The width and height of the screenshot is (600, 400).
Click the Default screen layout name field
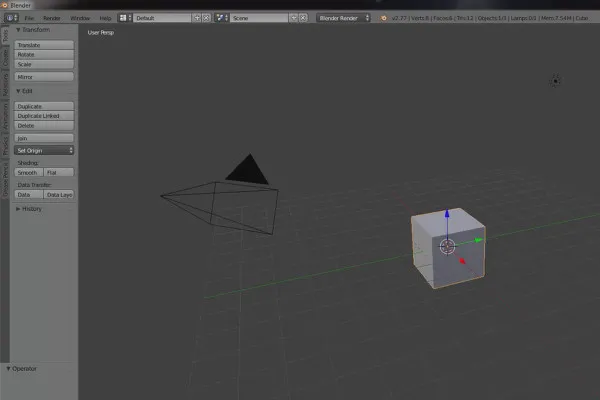(162, 18)
